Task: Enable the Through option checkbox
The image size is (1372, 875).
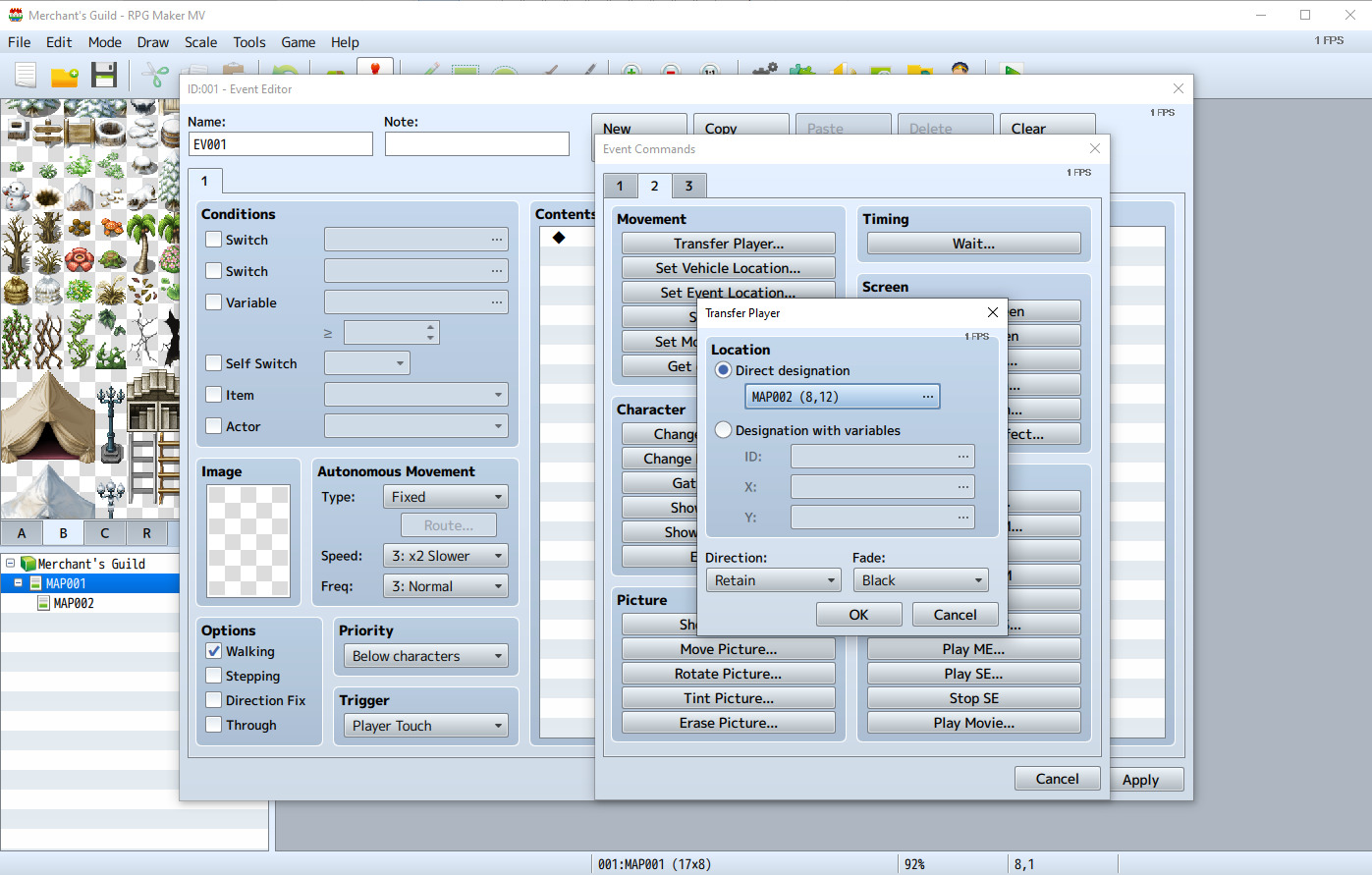Action: [213, 725]
